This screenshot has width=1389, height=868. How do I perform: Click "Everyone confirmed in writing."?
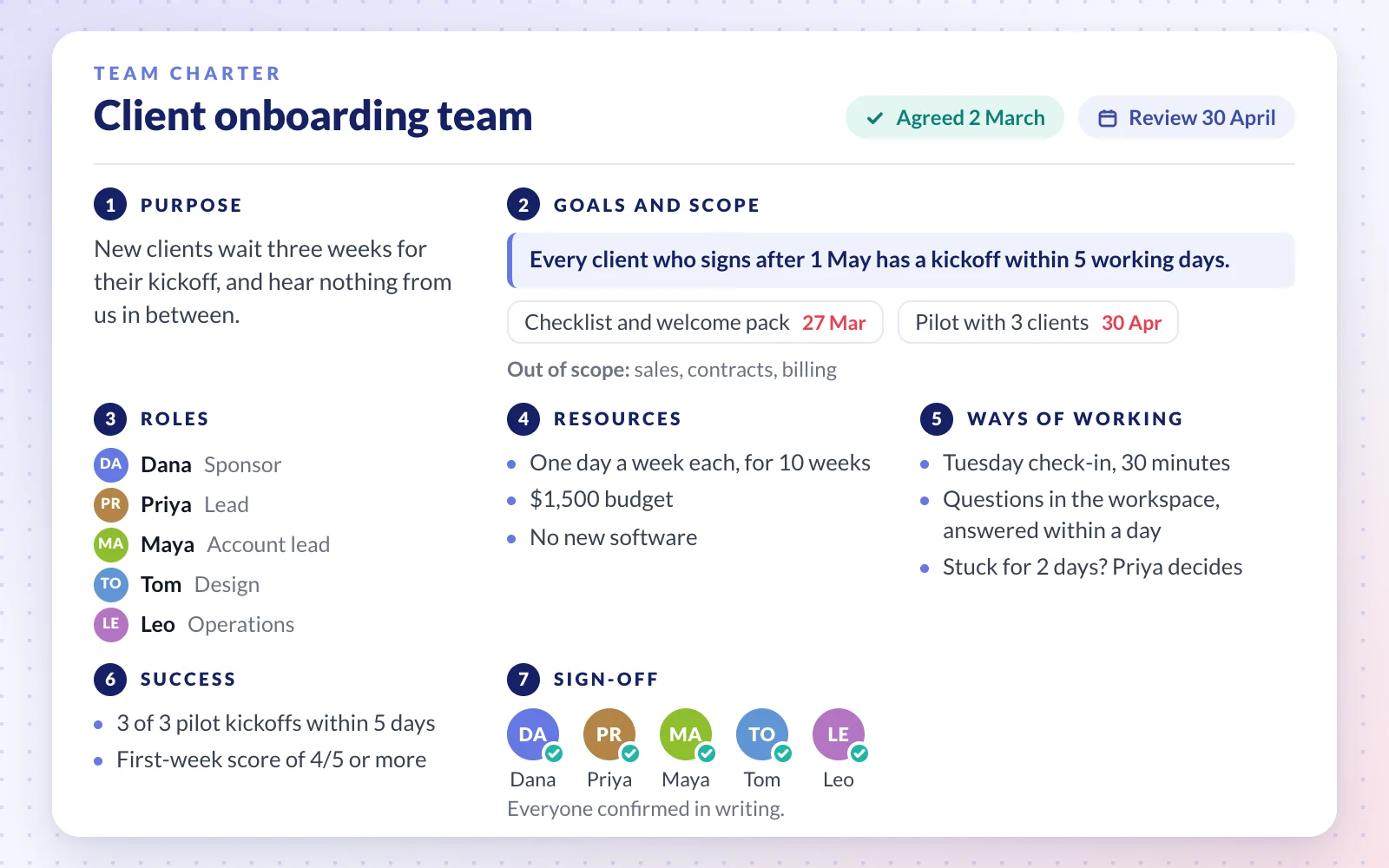[x=646, y=809]
